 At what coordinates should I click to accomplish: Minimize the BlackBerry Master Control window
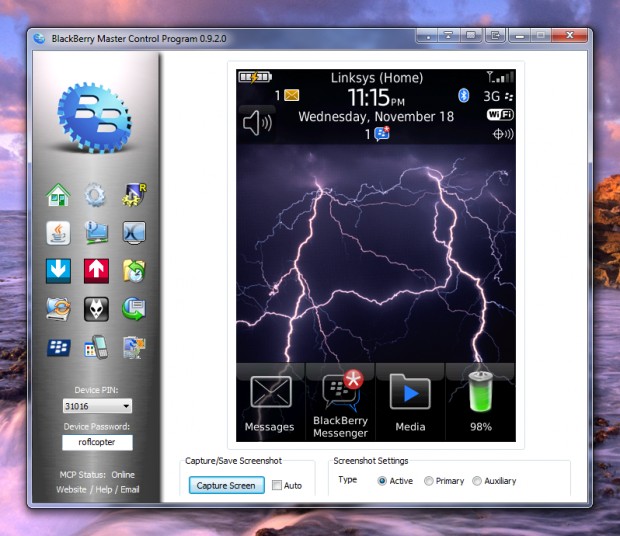(x=520, y=36)
